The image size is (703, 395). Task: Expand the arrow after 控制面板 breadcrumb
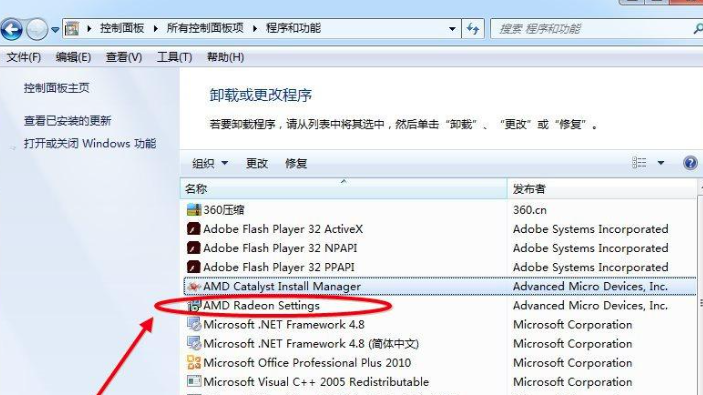(156, 29)
